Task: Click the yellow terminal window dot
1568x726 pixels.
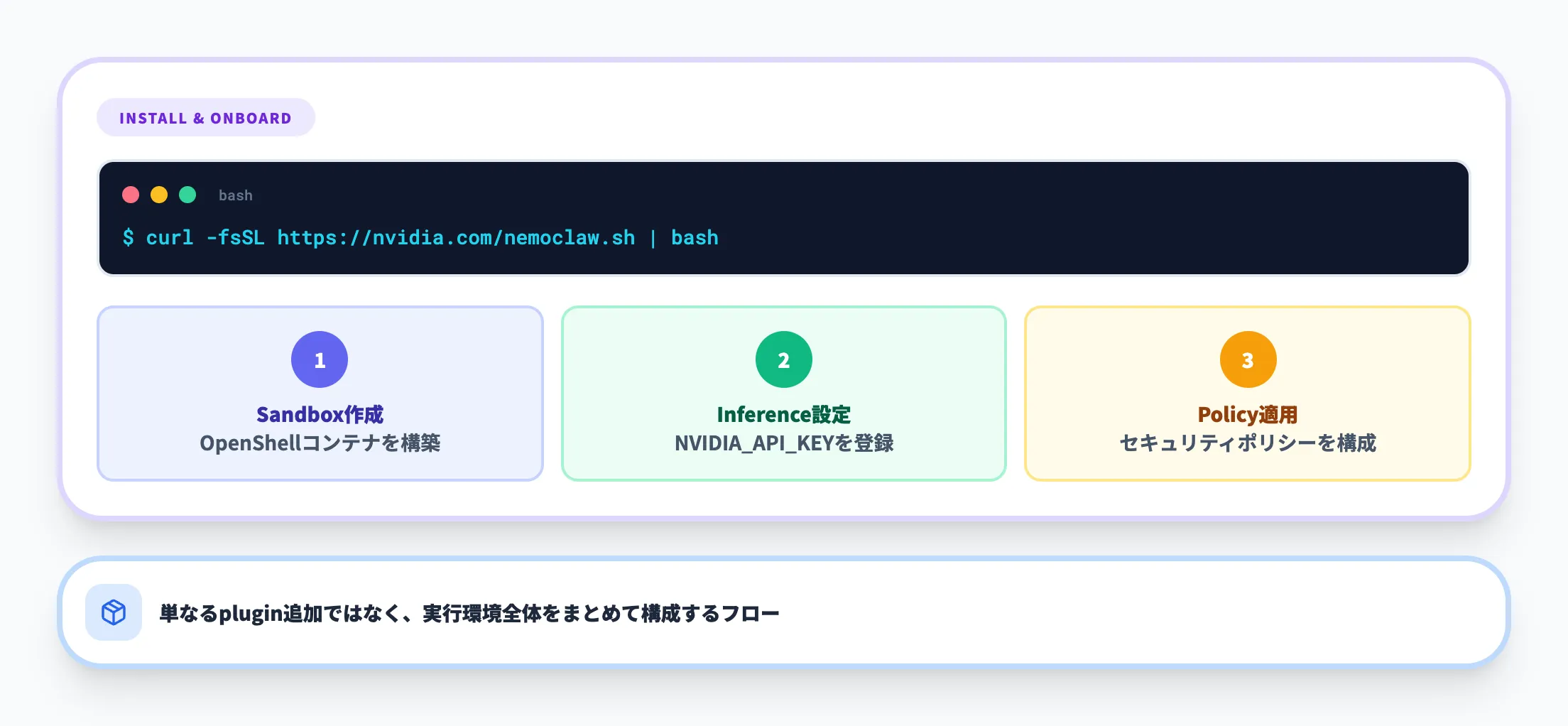Action: pos(159,195)
